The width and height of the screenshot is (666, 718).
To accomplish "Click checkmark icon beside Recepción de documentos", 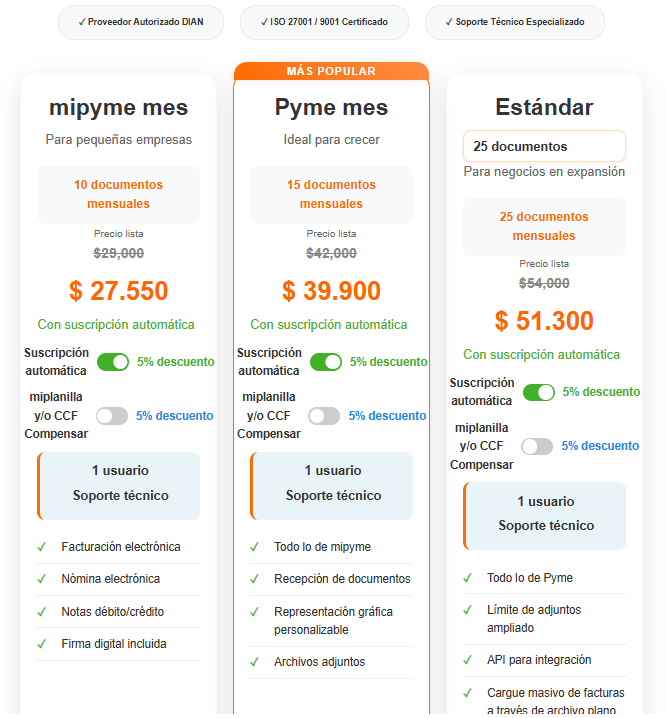I will (x=255, y=579).
